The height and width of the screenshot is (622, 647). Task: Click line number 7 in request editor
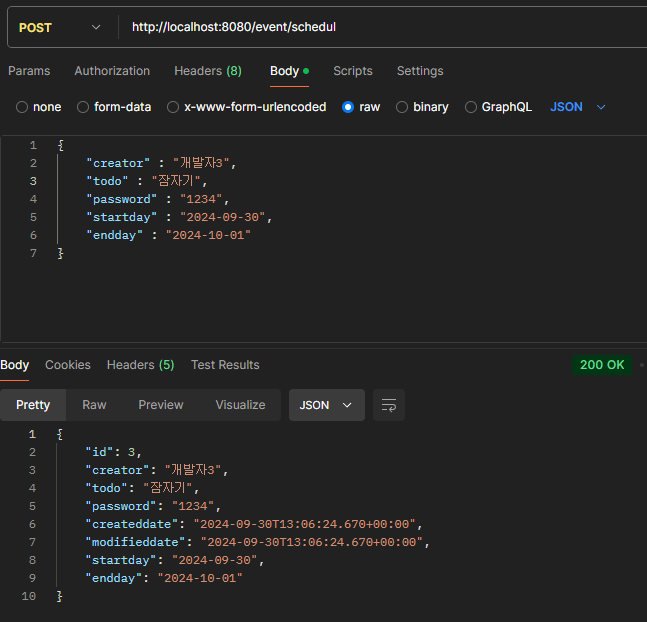tap(33, 253)
